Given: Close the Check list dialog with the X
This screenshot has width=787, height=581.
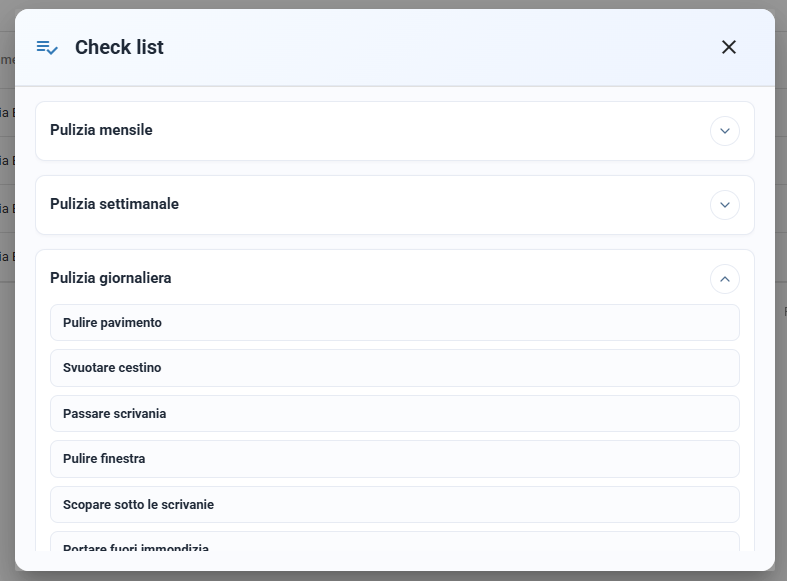Looking at the screenshot, I should [x=729, y=47].
